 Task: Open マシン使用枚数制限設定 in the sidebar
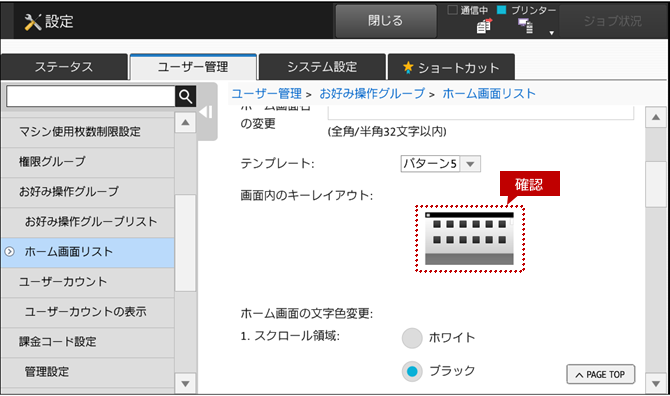point(88,132)
